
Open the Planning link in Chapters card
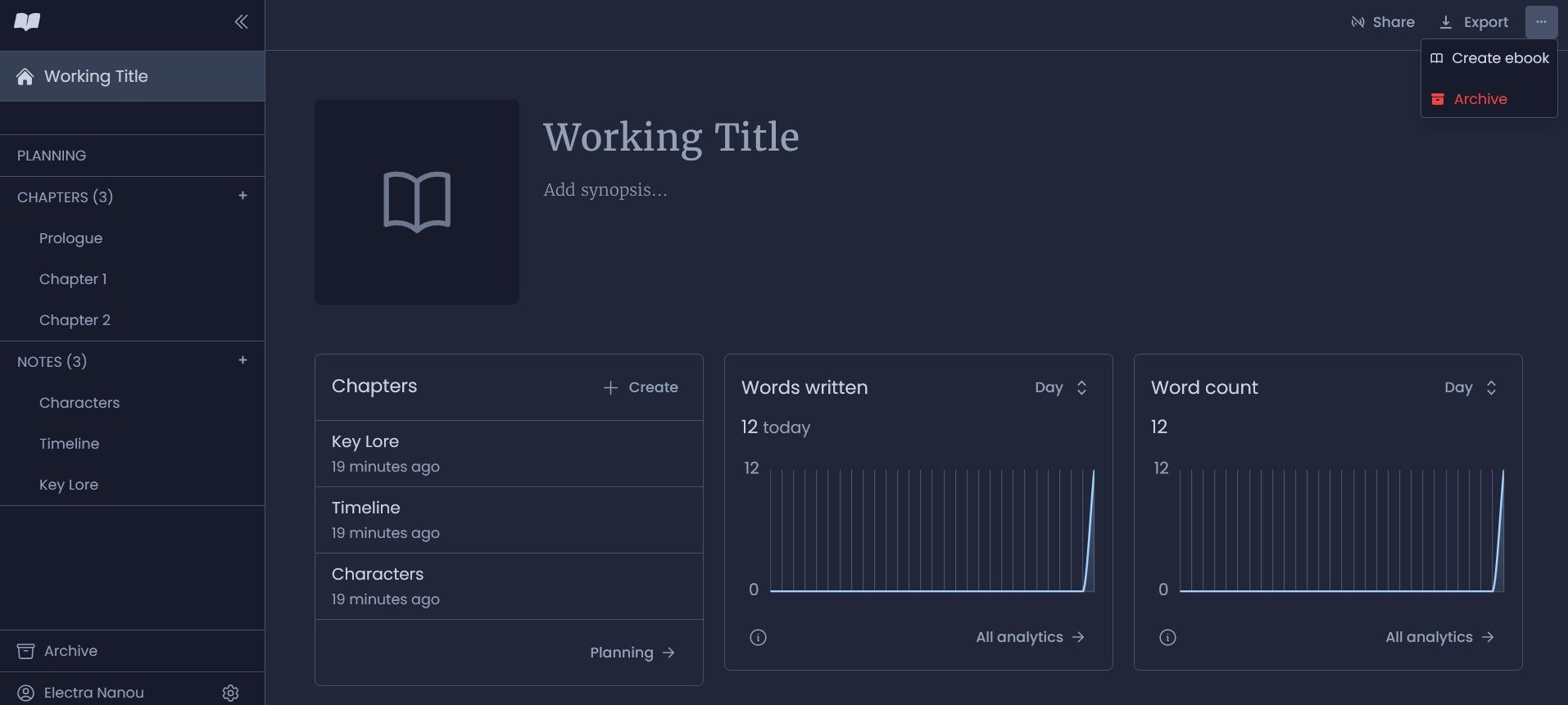pyautogui.click(x=632, y=653)
